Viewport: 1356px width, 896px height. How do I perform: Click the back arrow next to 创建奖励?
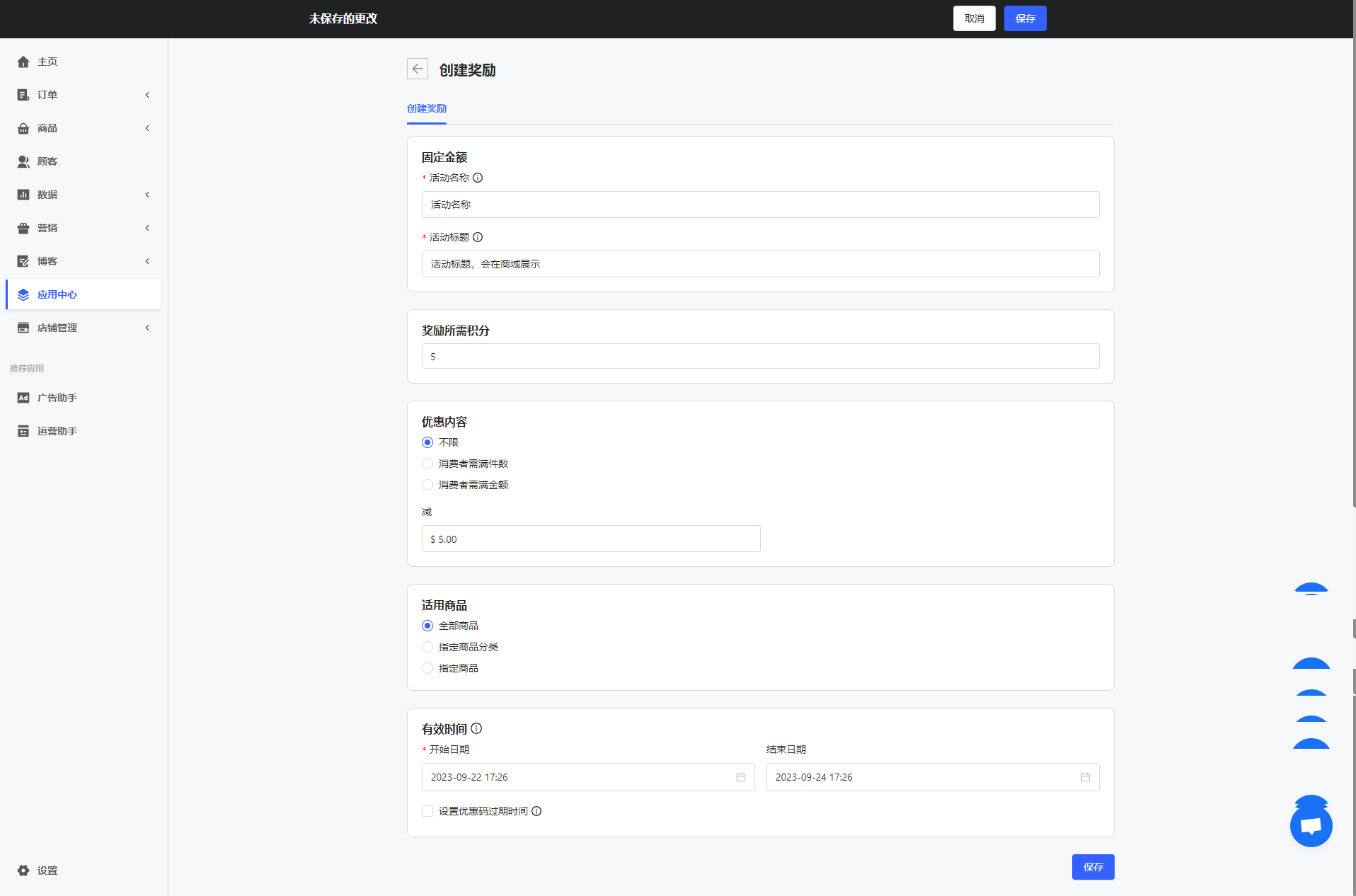[418, 69]
